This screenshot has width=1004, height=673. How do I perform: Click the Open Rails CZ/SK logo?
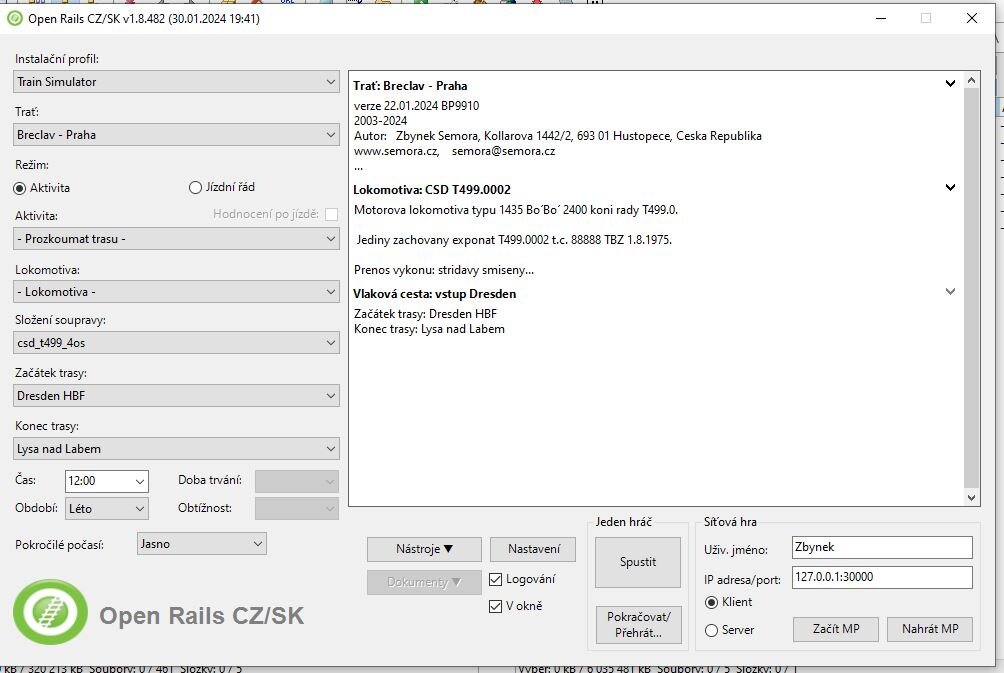[x=50, y=612]
